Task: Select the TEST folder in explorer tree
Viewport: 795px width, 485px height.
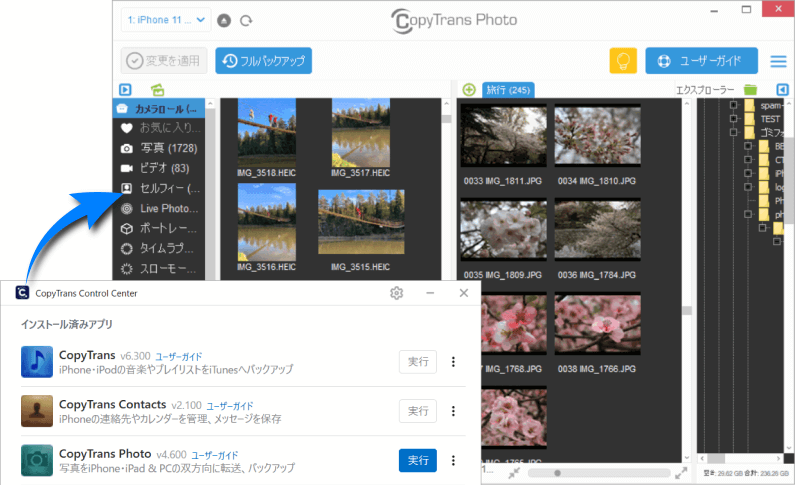Action: pos(770,119)
